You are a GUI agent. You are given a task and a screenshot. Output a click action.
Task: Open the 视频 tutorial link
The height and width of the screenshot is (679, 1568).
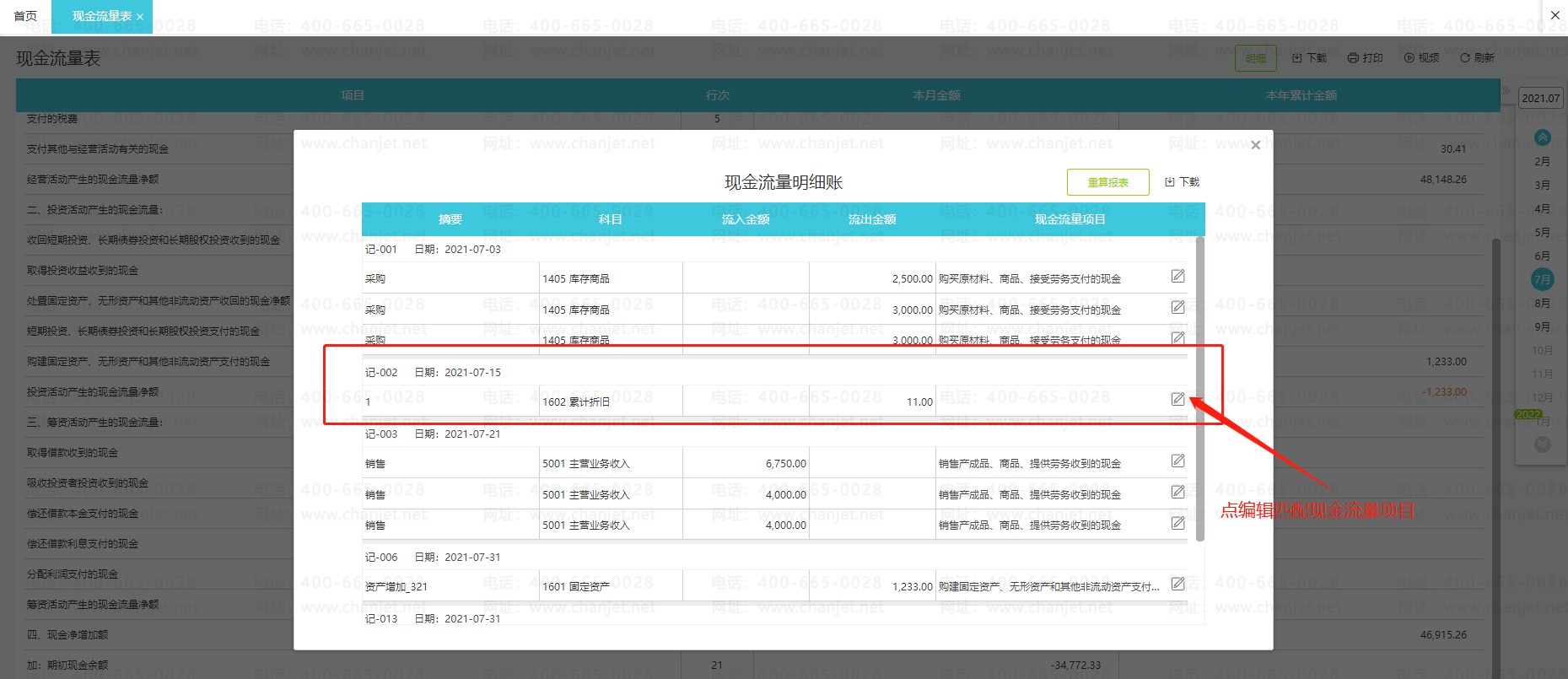point(1421,58)
